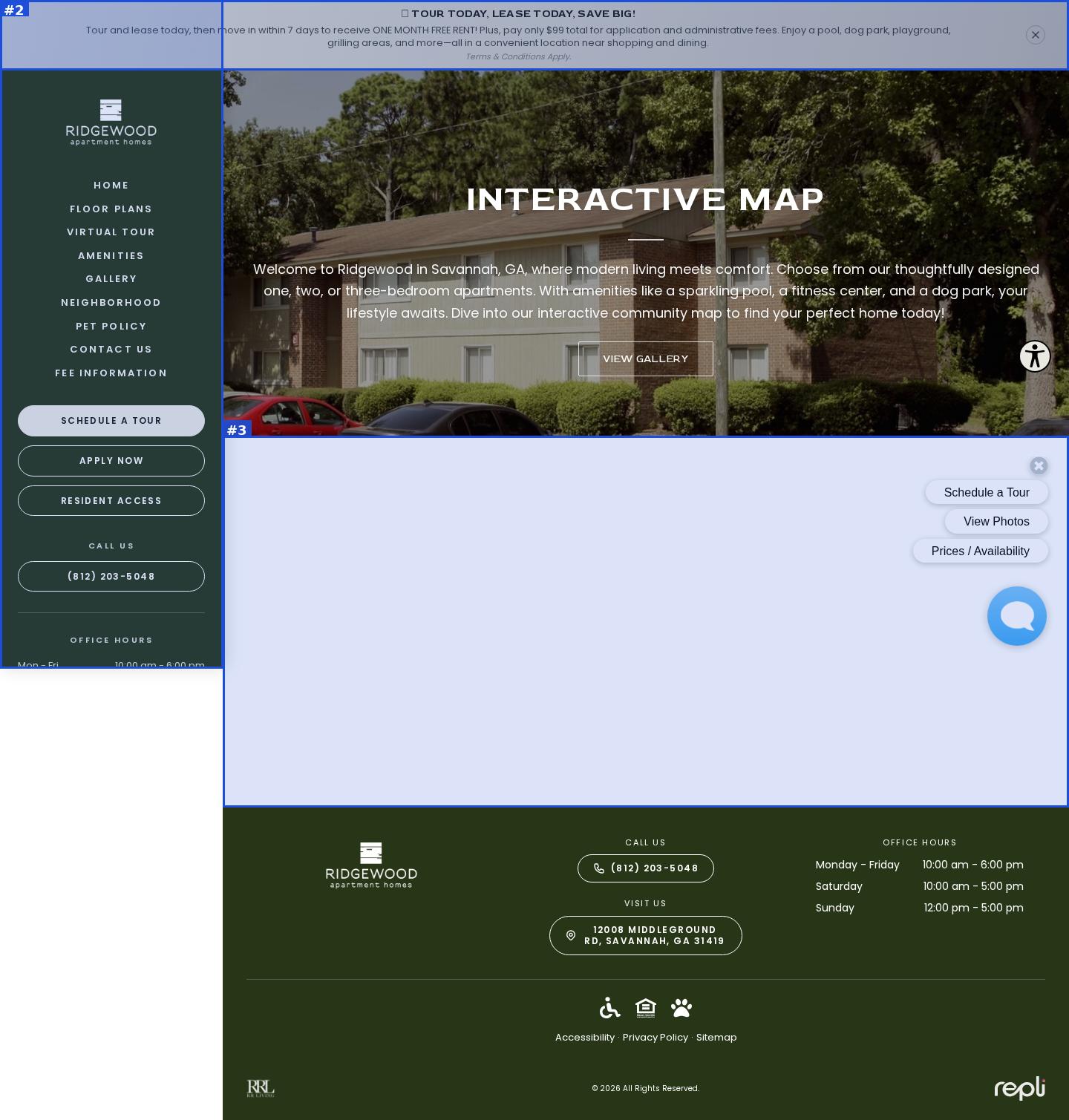Choose the Prices / Availability chat bubble
The image size is (1069, 1120).
tap(981, 551)
